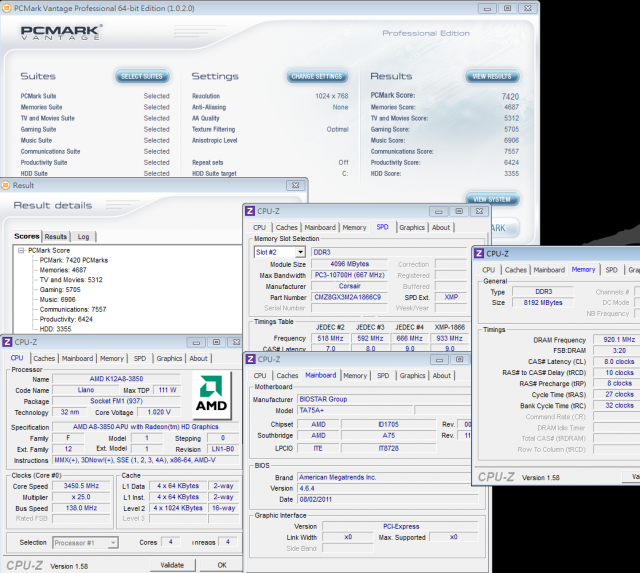The height and width of the screenshot is (573, 640).
Task: Click the AMD processor logo
Action: pyautogui.click(x=211, y=395)
